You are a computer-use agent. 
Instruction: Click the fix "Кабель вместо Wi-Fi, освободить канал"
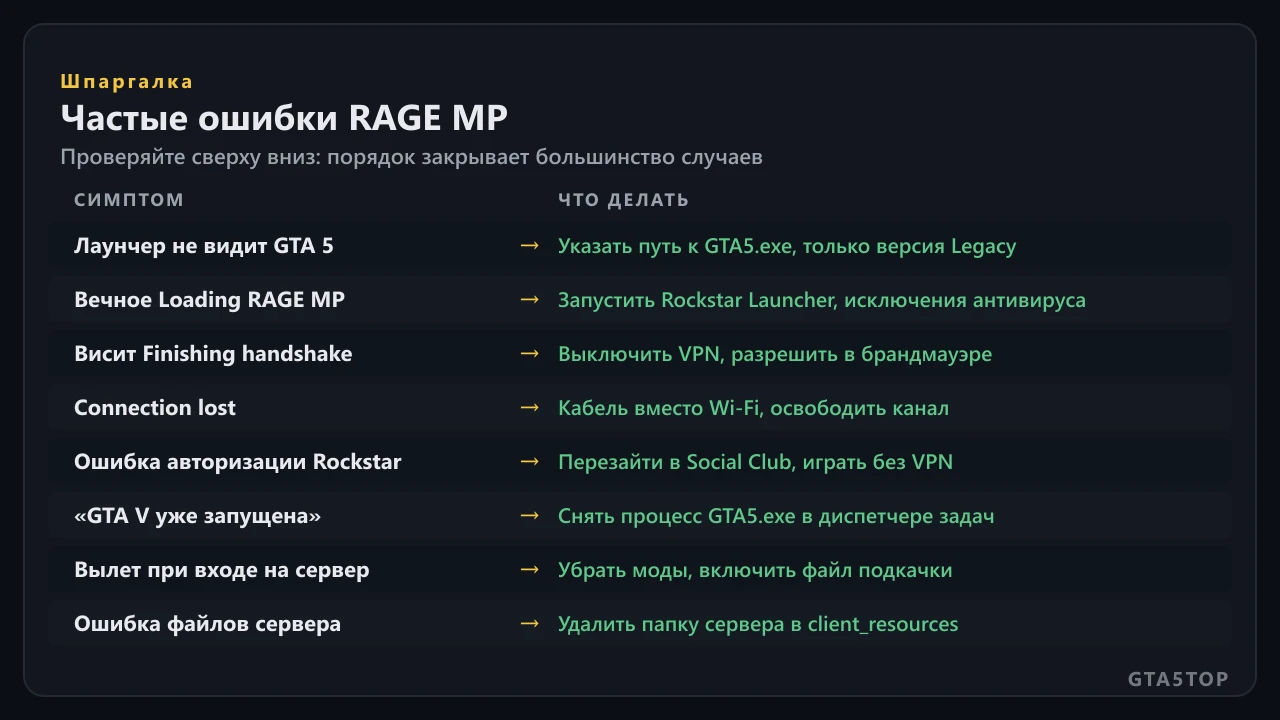[754, 408]
